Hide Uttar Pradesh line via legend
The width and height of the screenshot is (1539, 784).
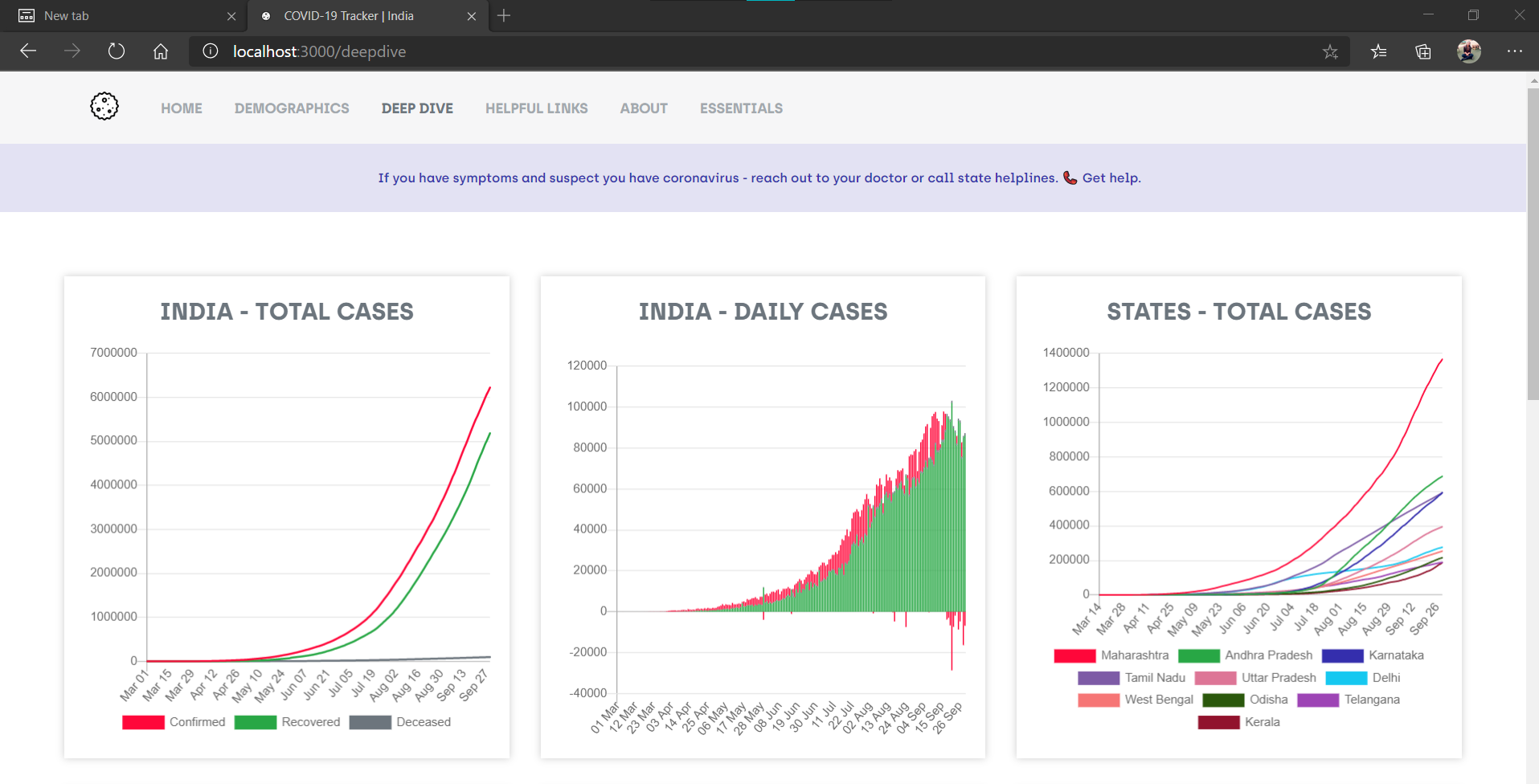click(x=1255, y=678)
